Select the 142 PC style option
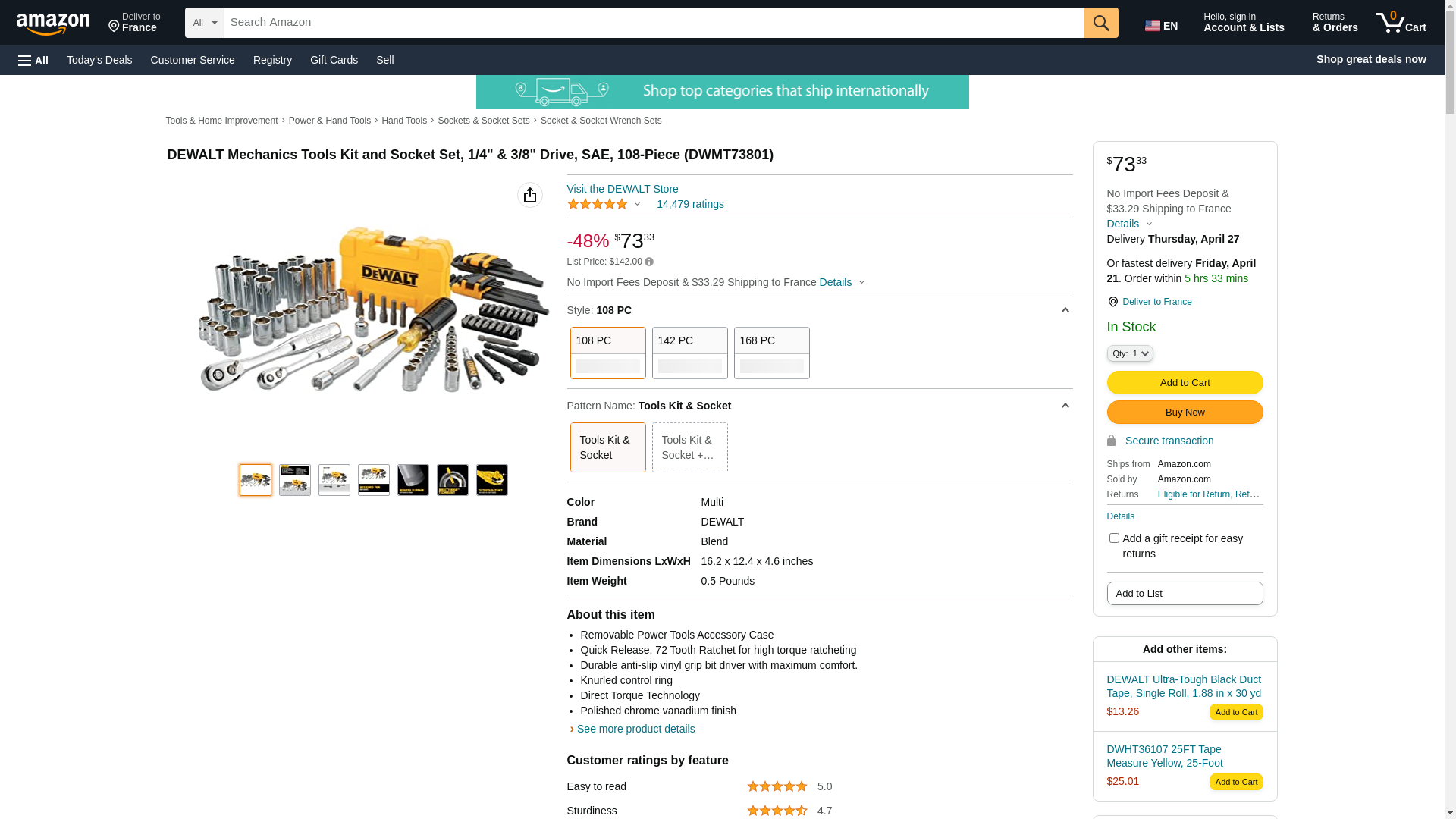This screenshot has height=819, width=1456. pos(689,353)
